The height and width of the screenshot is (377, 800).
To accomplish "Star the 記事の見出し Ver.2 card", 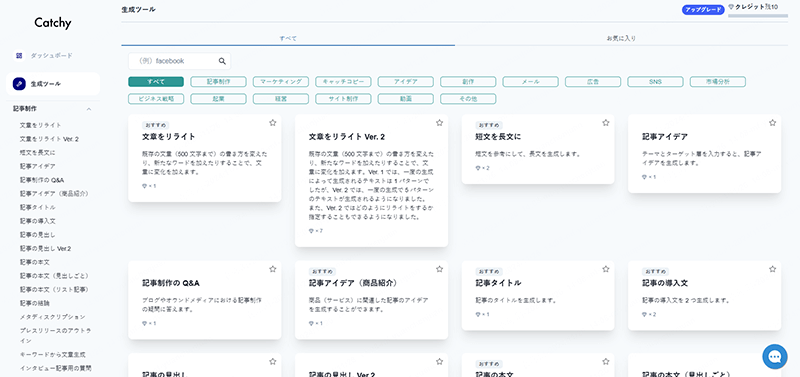I will pyautogui.click(x=439, y=361).
